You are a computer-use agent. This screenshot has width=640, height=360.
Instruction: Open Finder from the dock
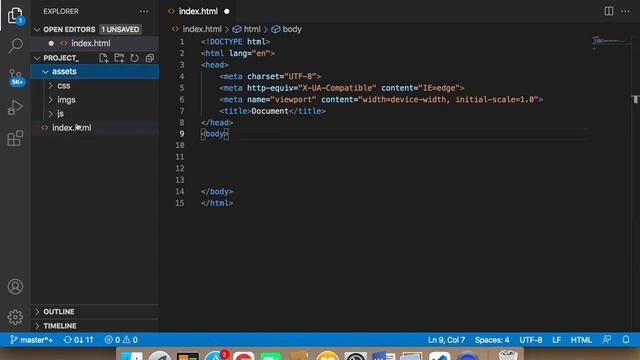point(131,356)
